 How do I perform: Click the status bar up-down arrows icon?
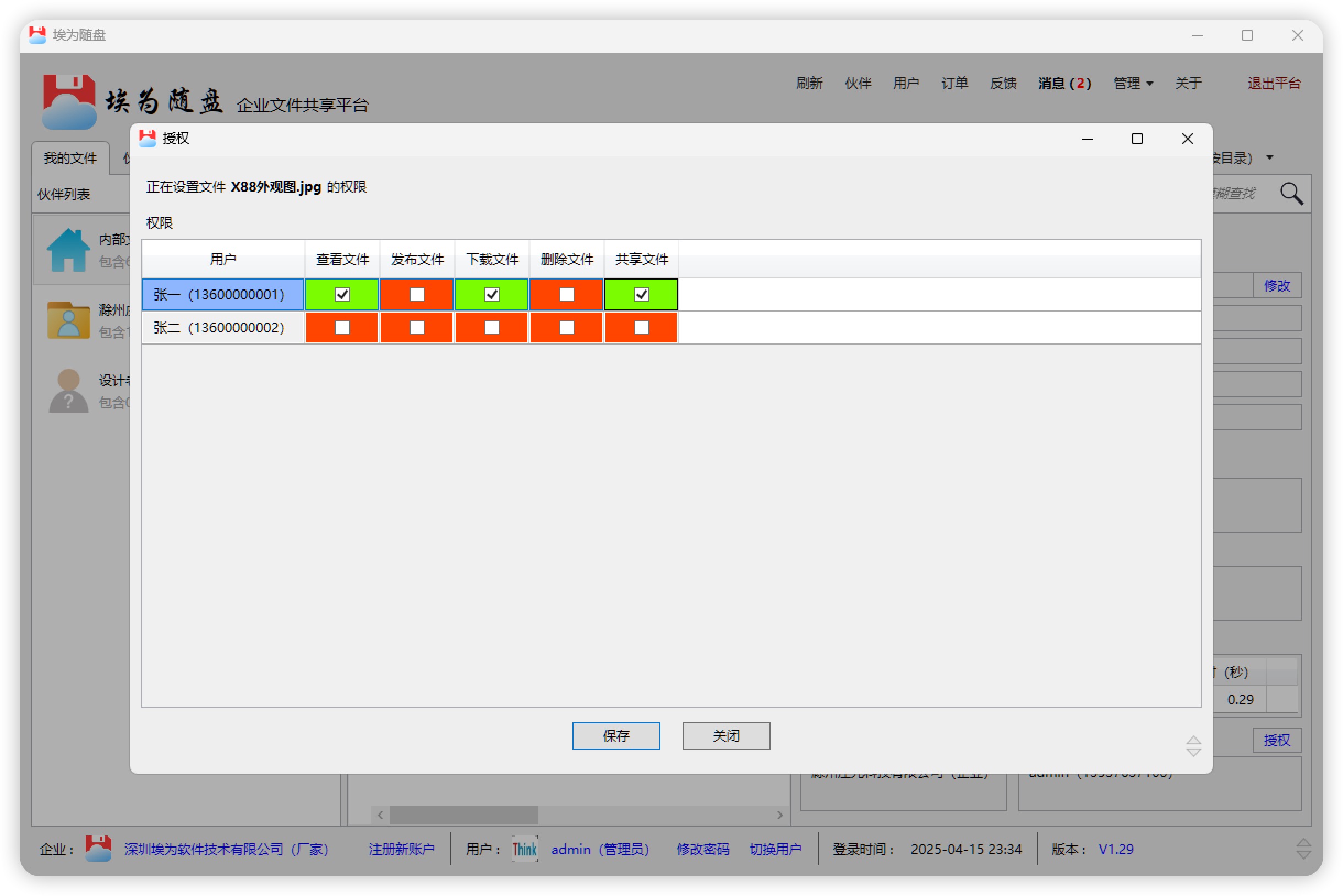pyautogui.click(x=1303, y=849)
